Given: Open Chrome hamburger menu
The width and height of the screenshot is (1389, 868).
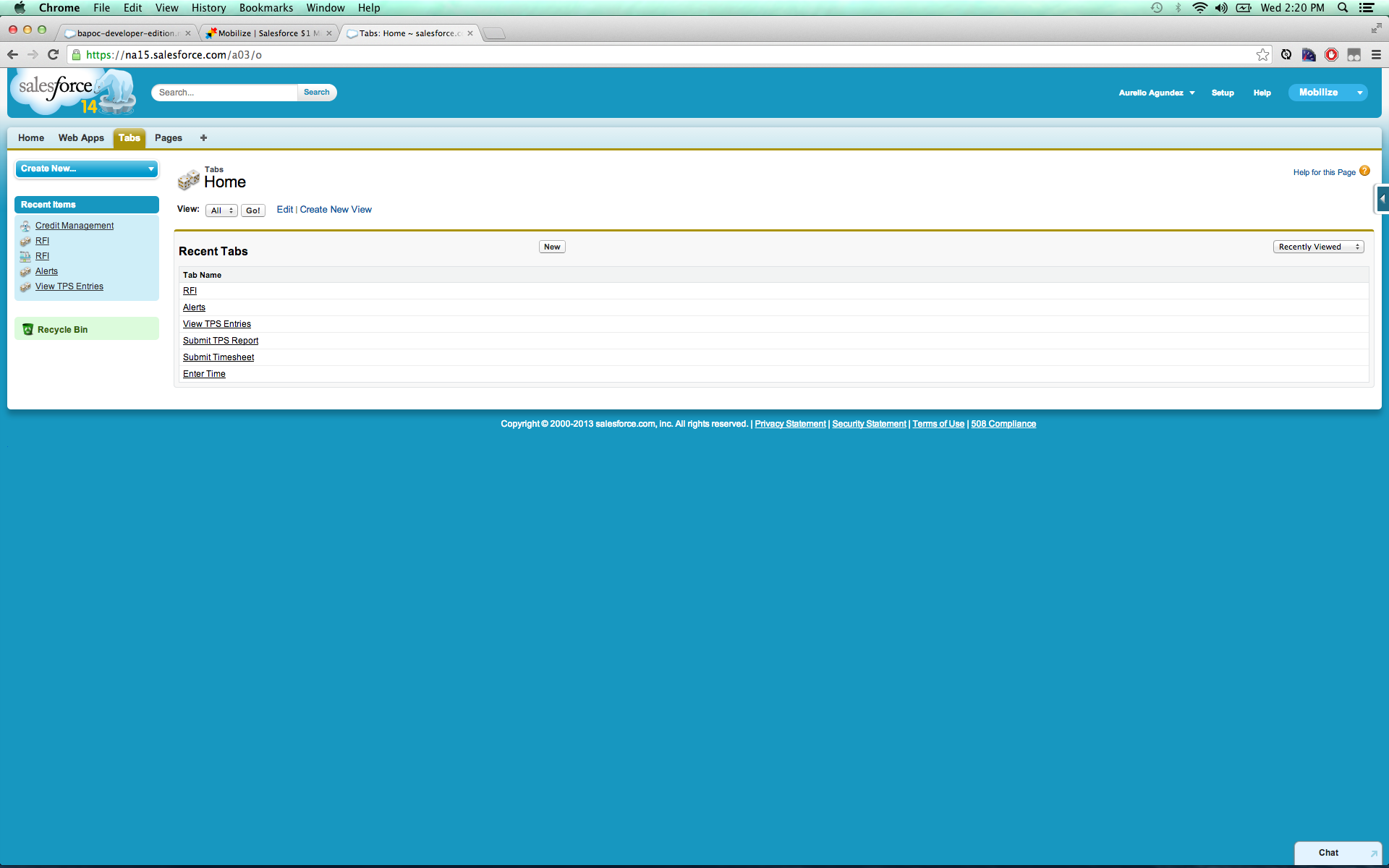Looking at the screenshot, I should 1376,55.
